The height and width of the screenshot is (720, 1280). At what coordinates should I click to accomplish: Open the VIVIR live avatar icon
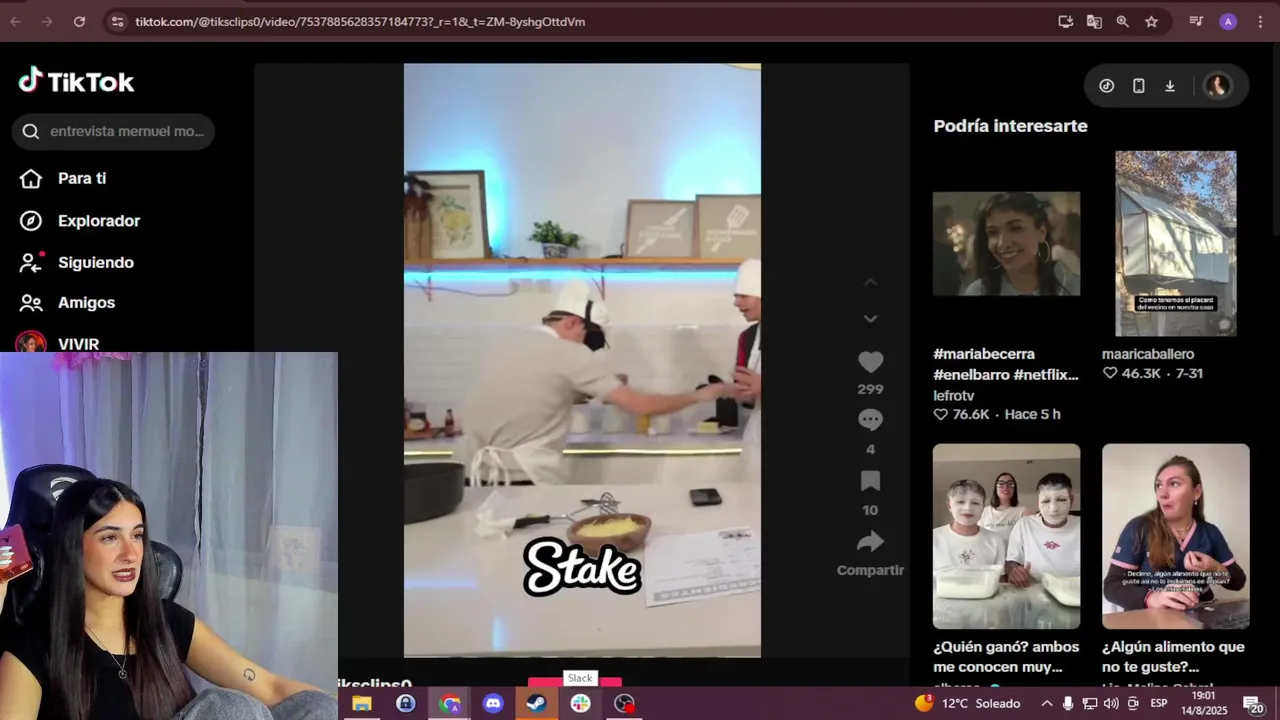pyautogui.click(x=31, y=343)
